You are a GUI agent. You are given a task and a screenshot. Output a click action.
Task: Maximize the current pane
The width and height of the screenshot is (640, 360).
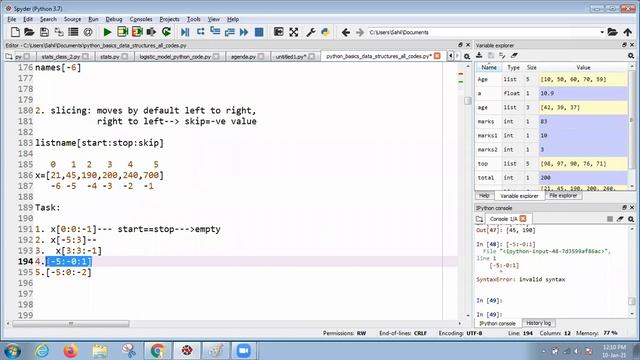pyautogui.click(x=278, y=32)
